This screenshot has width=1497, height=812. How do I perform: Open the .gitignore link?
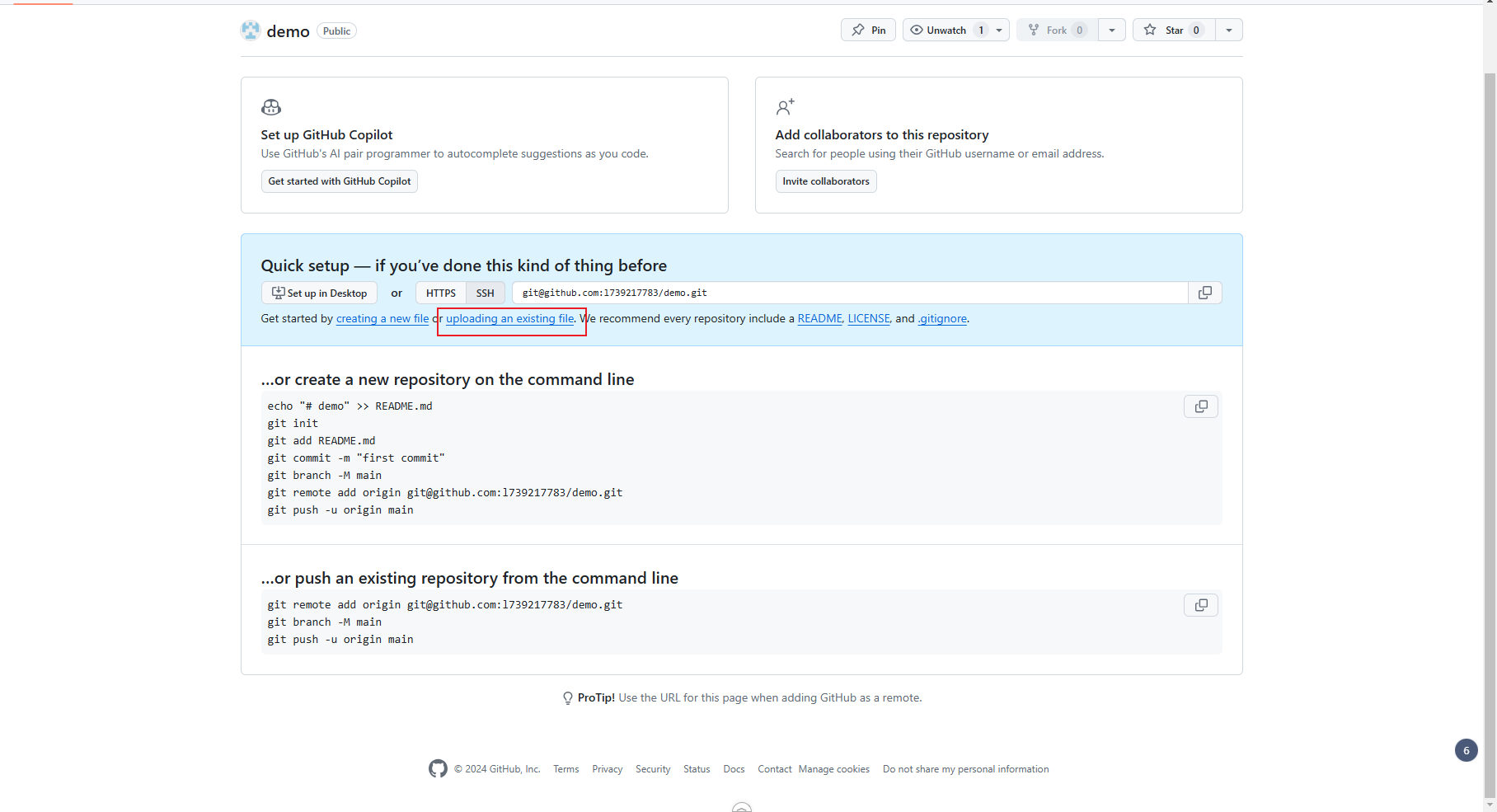(942, 319)
